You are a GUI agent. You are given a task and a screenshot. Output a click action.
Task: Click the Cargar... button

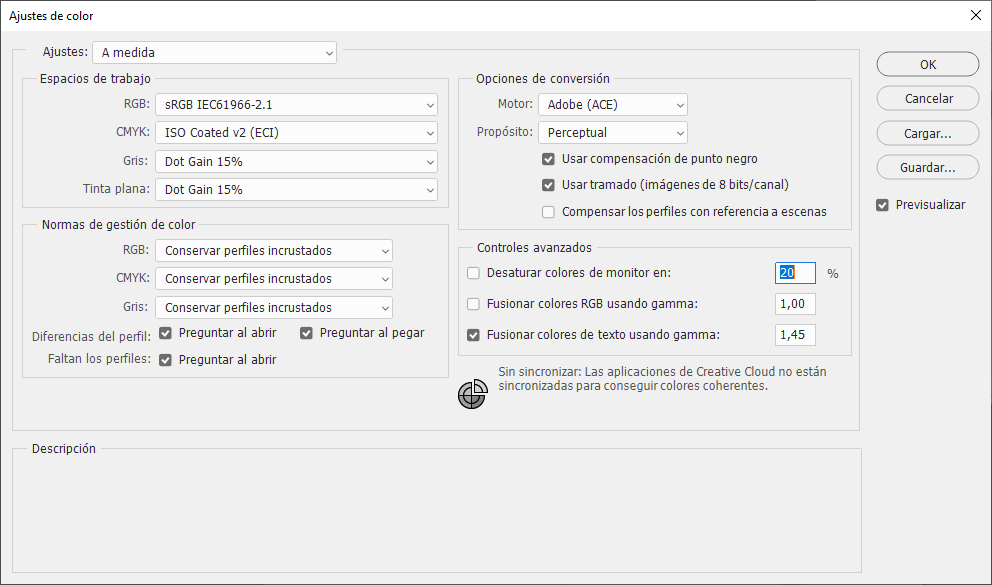click(928, 133)
